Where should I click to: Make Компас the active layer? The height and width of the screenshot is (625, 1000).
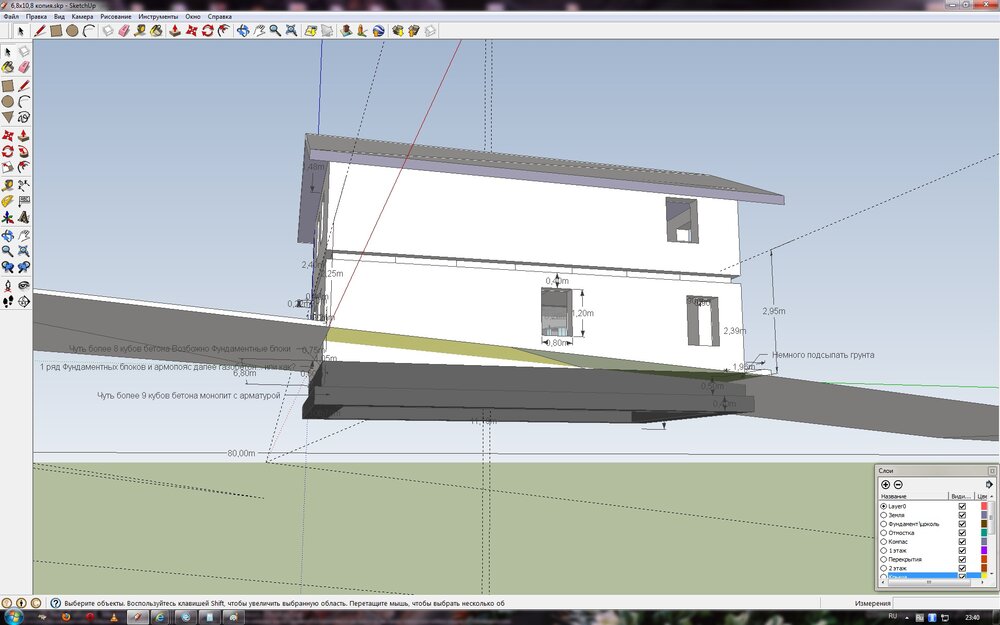884,541
